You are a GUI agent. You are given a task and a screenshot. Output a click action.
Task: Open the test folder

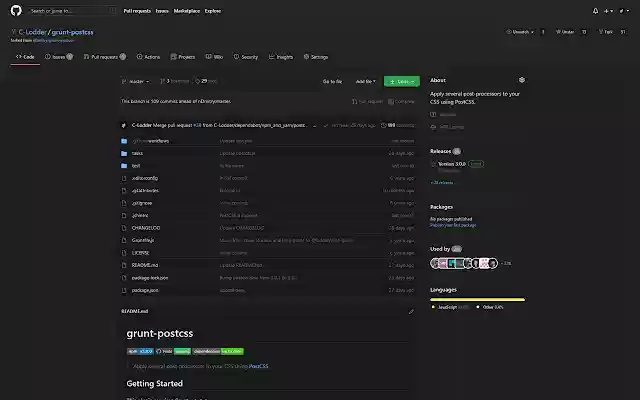[136, 166]
